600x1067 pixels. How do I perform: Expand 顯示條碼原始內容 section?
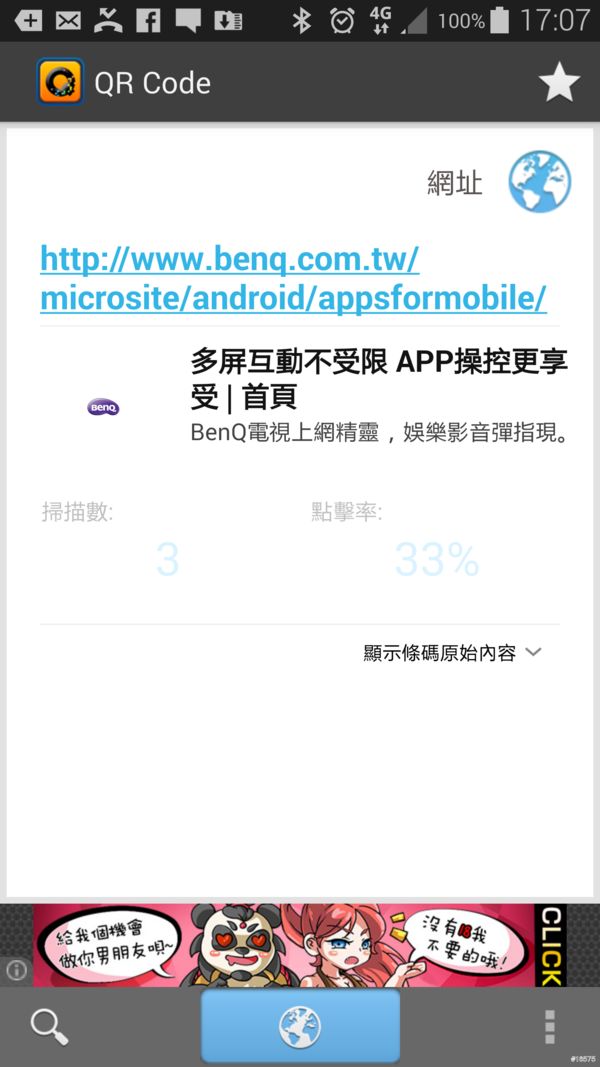coord(440,653)
